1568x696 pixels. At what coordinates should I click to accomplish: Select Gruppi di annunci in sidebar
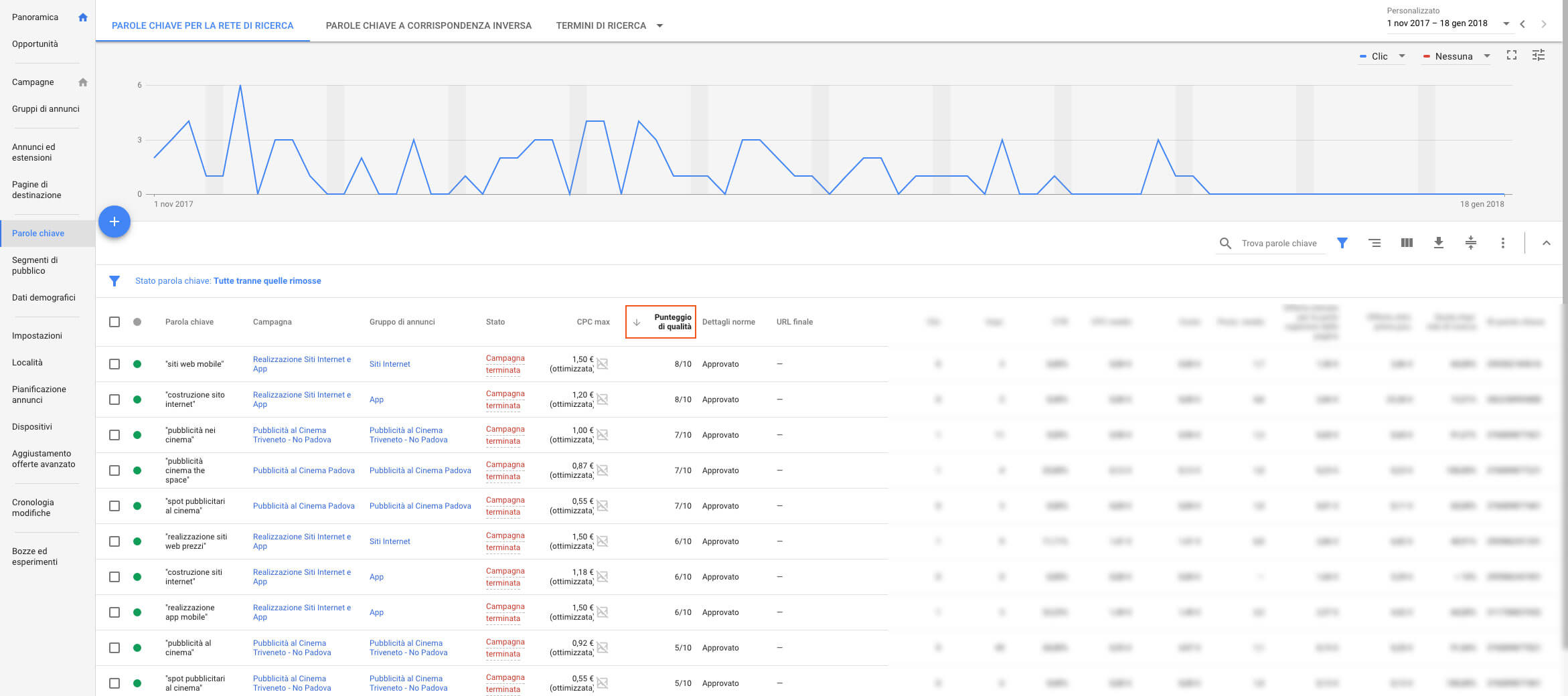(x=46, y=108)
